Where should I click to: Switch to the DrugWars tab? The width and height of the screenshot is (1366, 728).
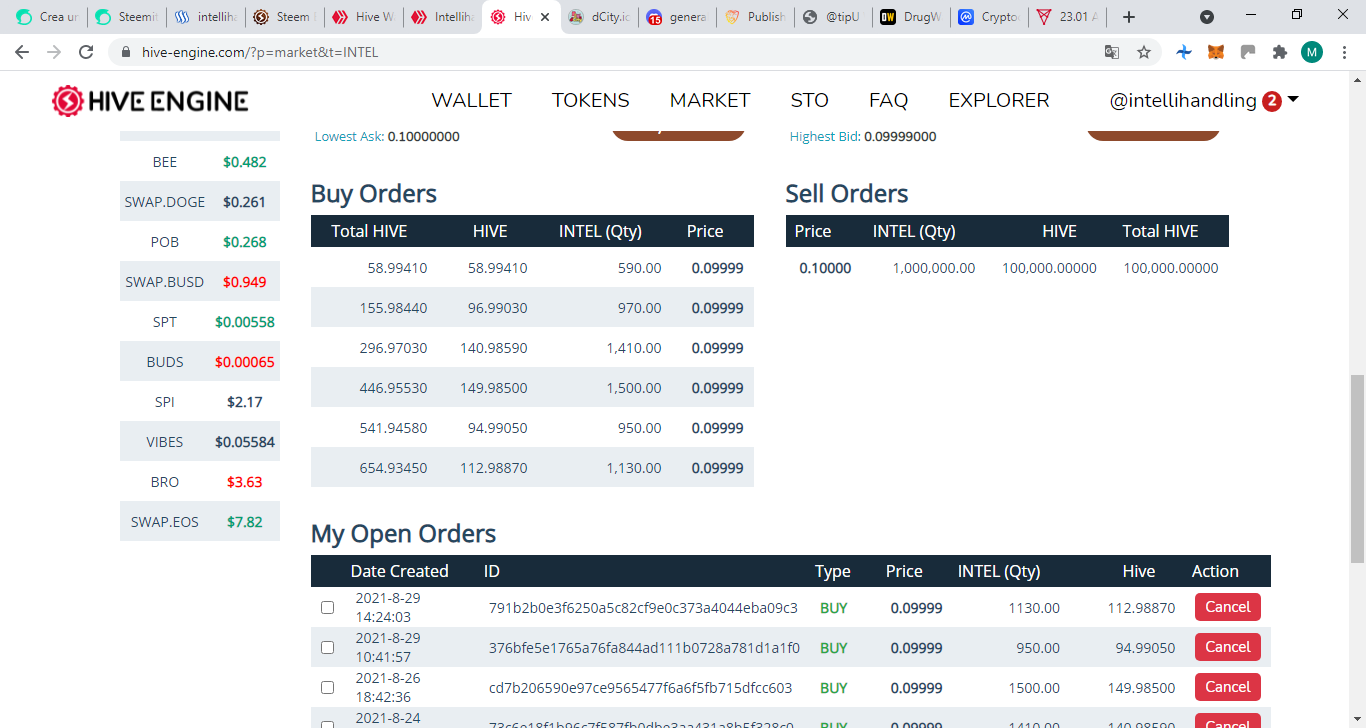point(913,17)
